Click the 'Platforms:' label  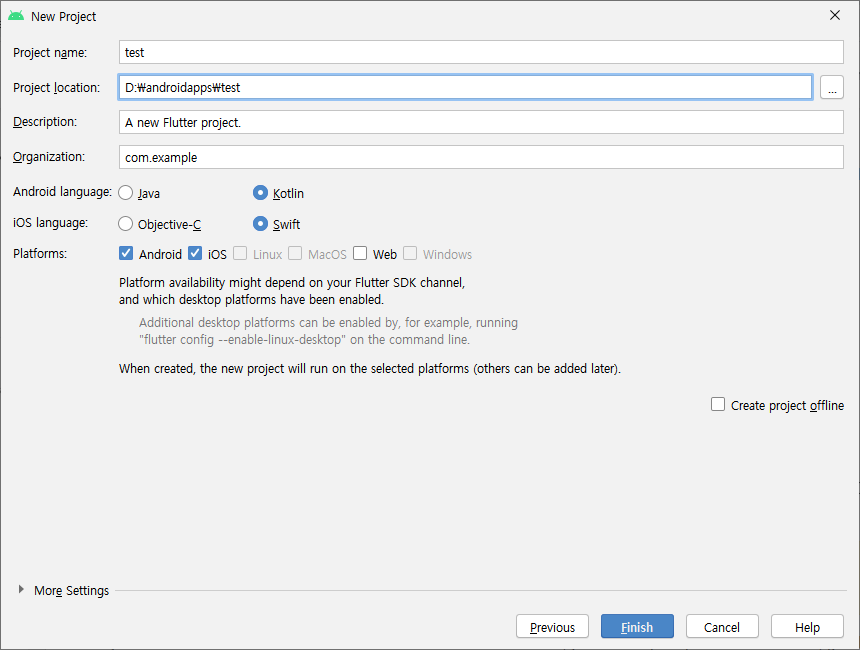(x=40, y=254)
